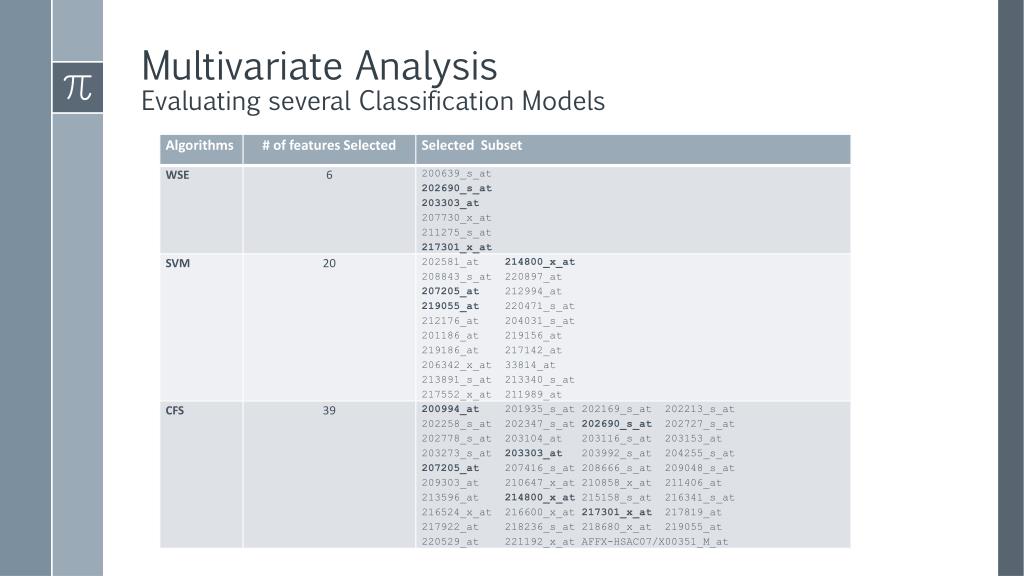Click probe 220529_at entry

coord(450,541)
